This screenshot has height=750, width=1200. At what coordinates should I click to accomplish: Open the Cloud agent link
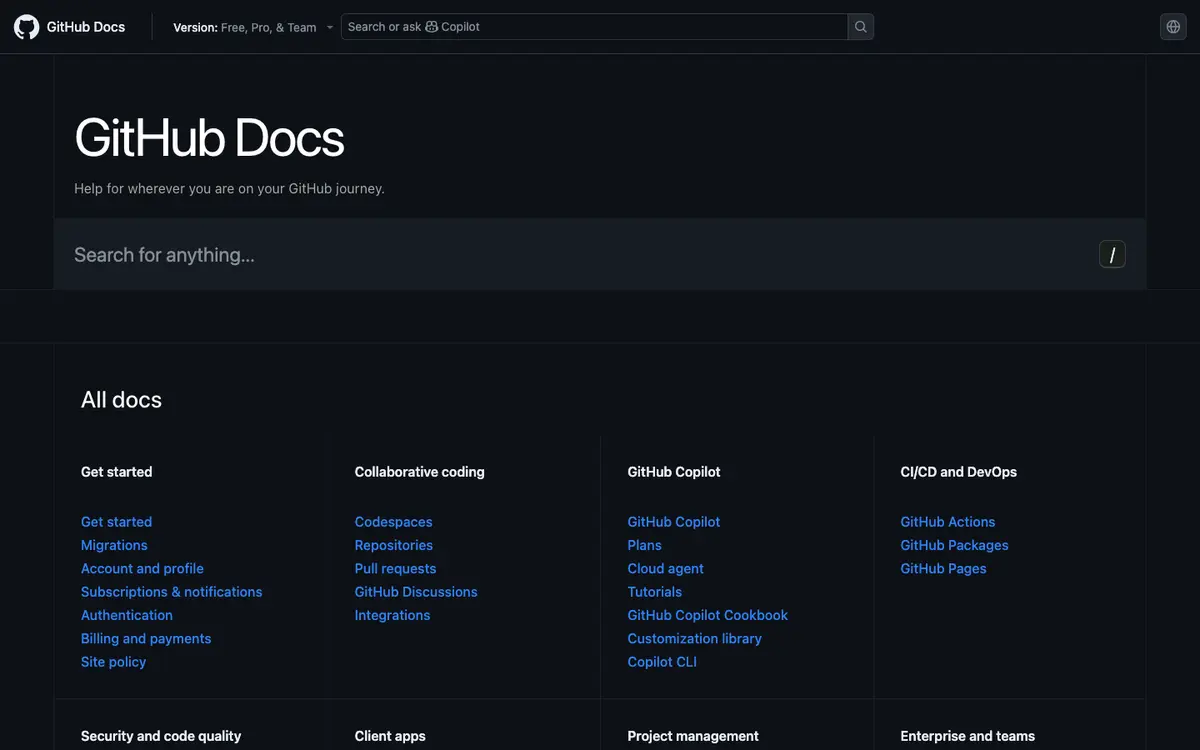[x=666, y=568]
